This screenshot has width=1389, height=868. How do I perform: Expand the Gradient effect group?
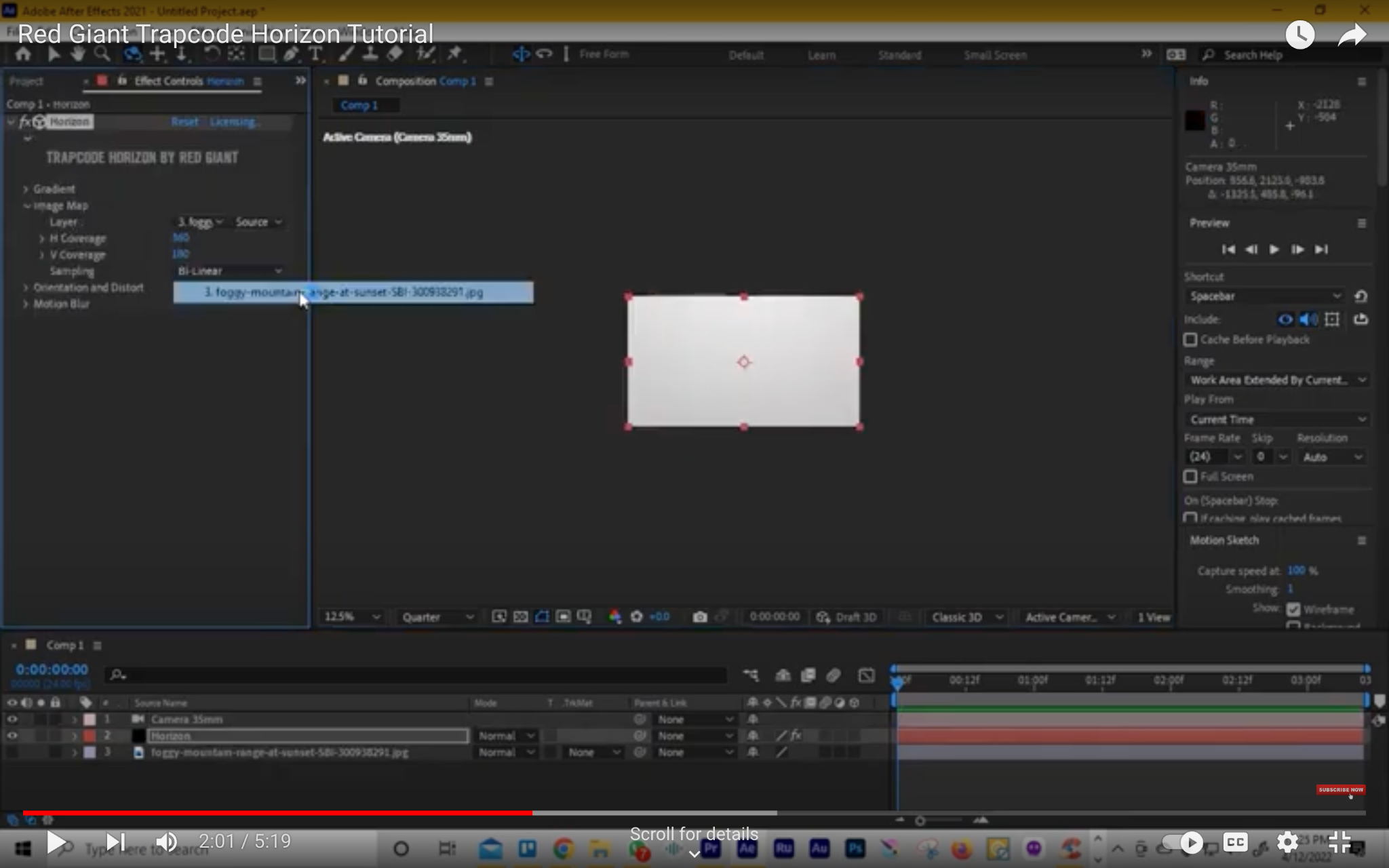click(x=26, y=189)
